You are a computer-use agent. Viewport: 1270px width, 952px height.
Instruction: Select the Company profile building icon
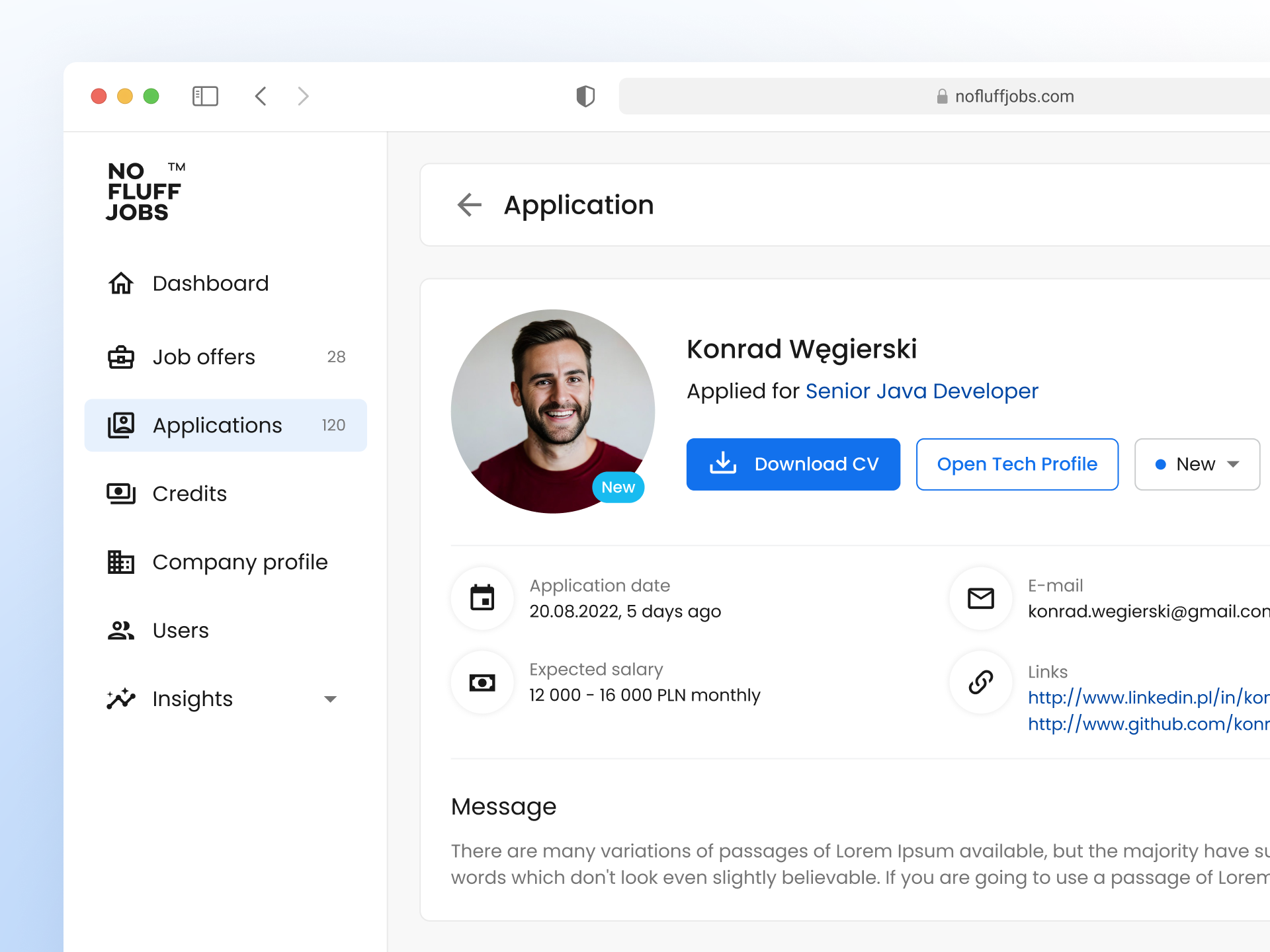(x=120, y=562)
